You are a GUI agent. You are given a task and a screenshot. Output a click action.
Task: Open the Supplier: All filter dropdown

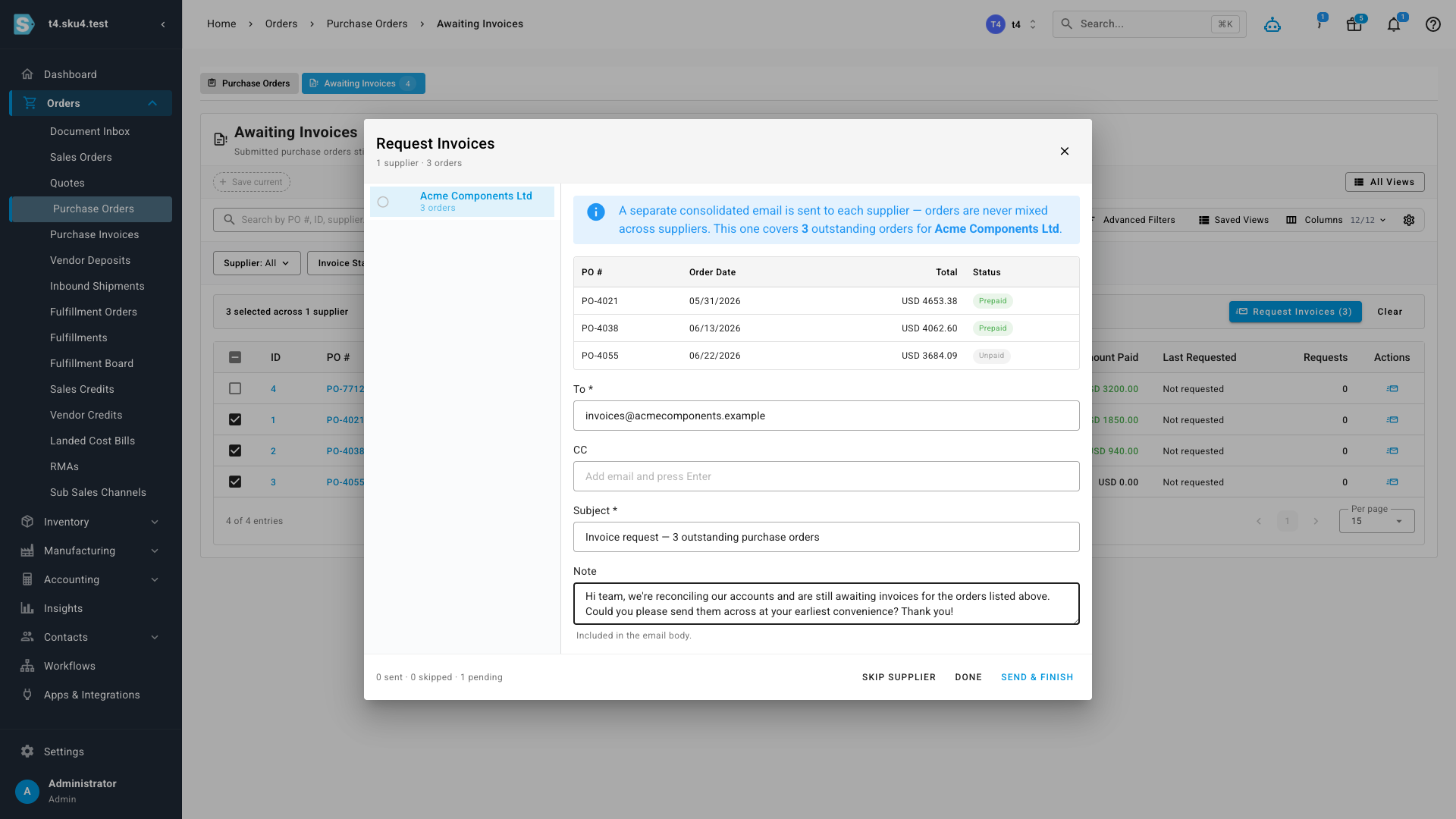(256, 263)
